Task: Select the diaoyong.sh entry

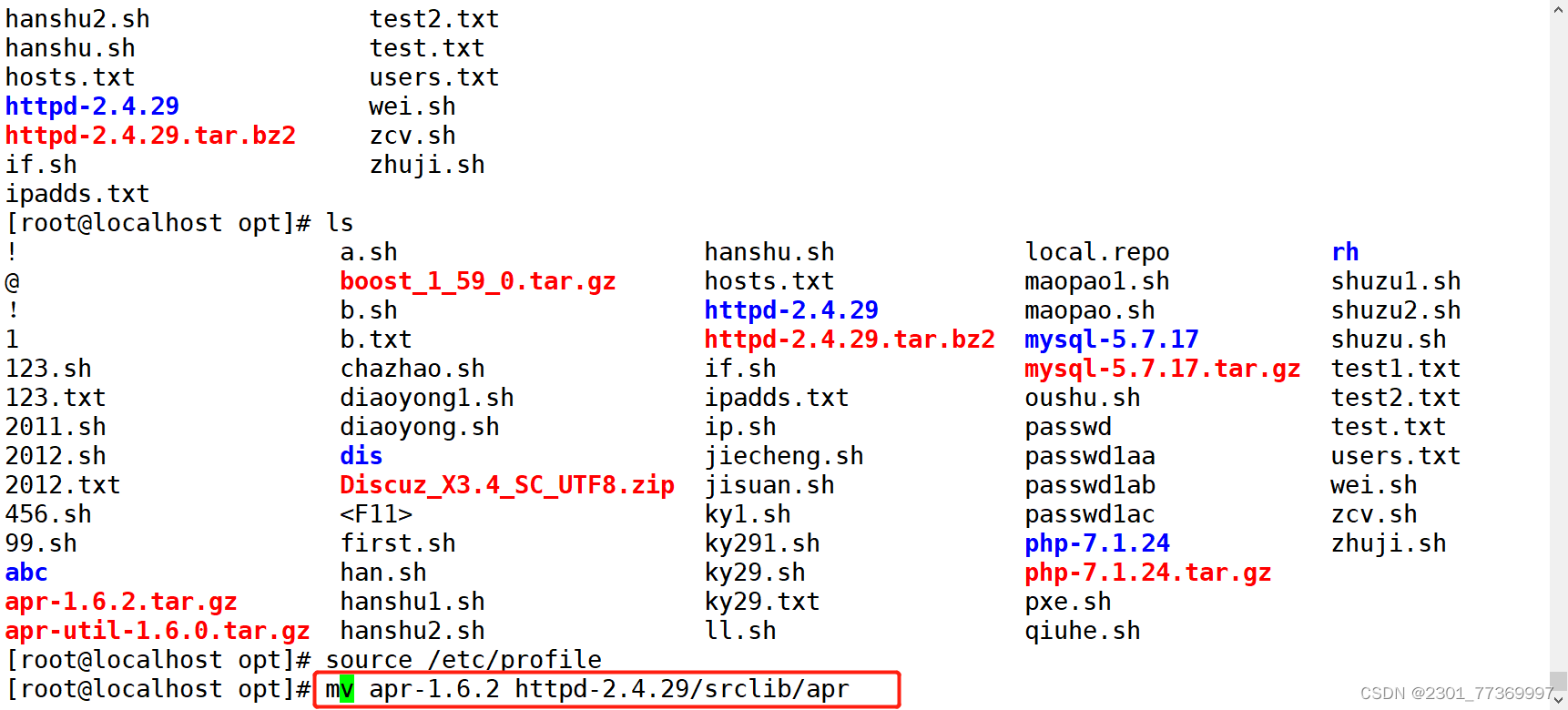Action: [420, 427]
